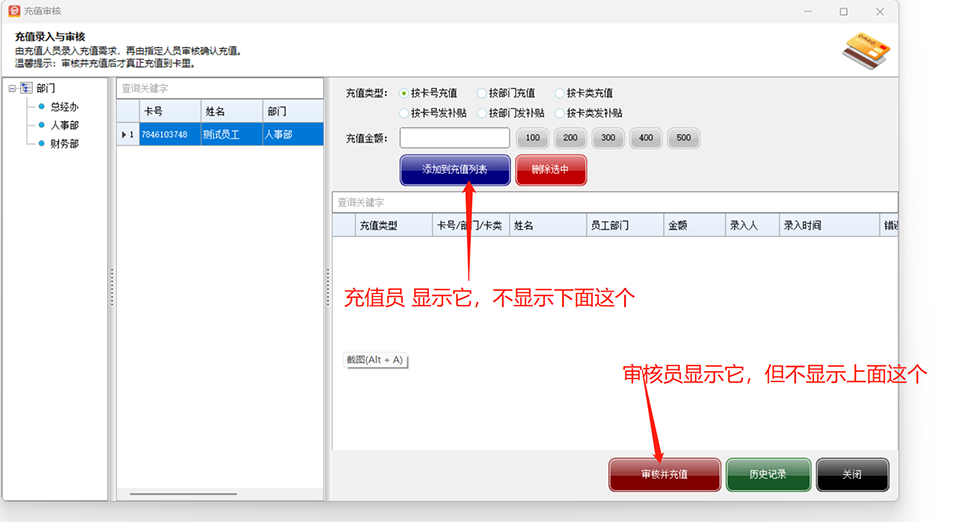Click the 审核并充值 button
Screen dimensions: 980x522
(664, 475)
